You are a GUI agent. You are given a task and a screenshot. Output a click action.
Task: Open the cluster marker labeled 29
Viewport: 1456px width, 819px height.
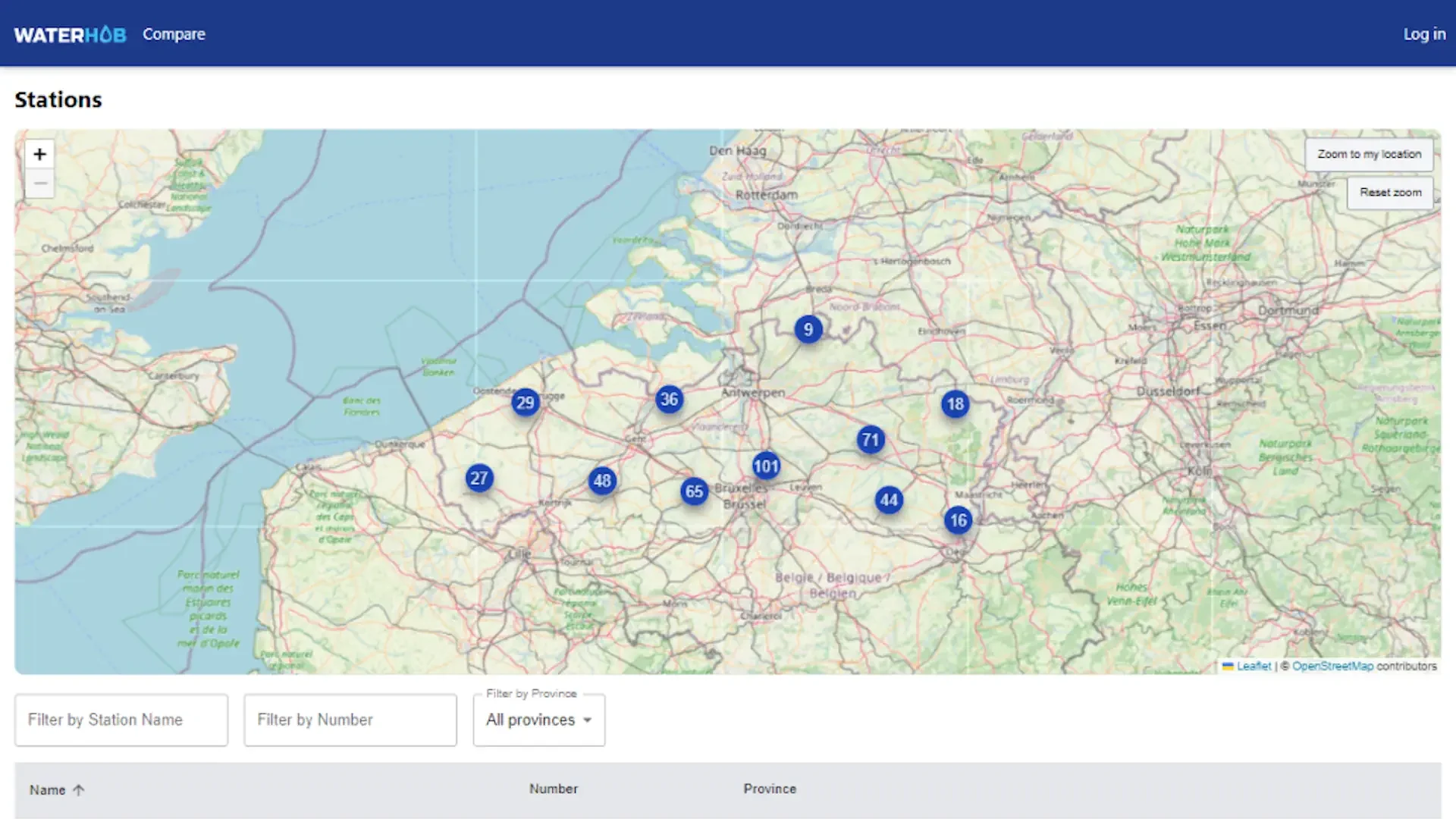click(526, 403)
